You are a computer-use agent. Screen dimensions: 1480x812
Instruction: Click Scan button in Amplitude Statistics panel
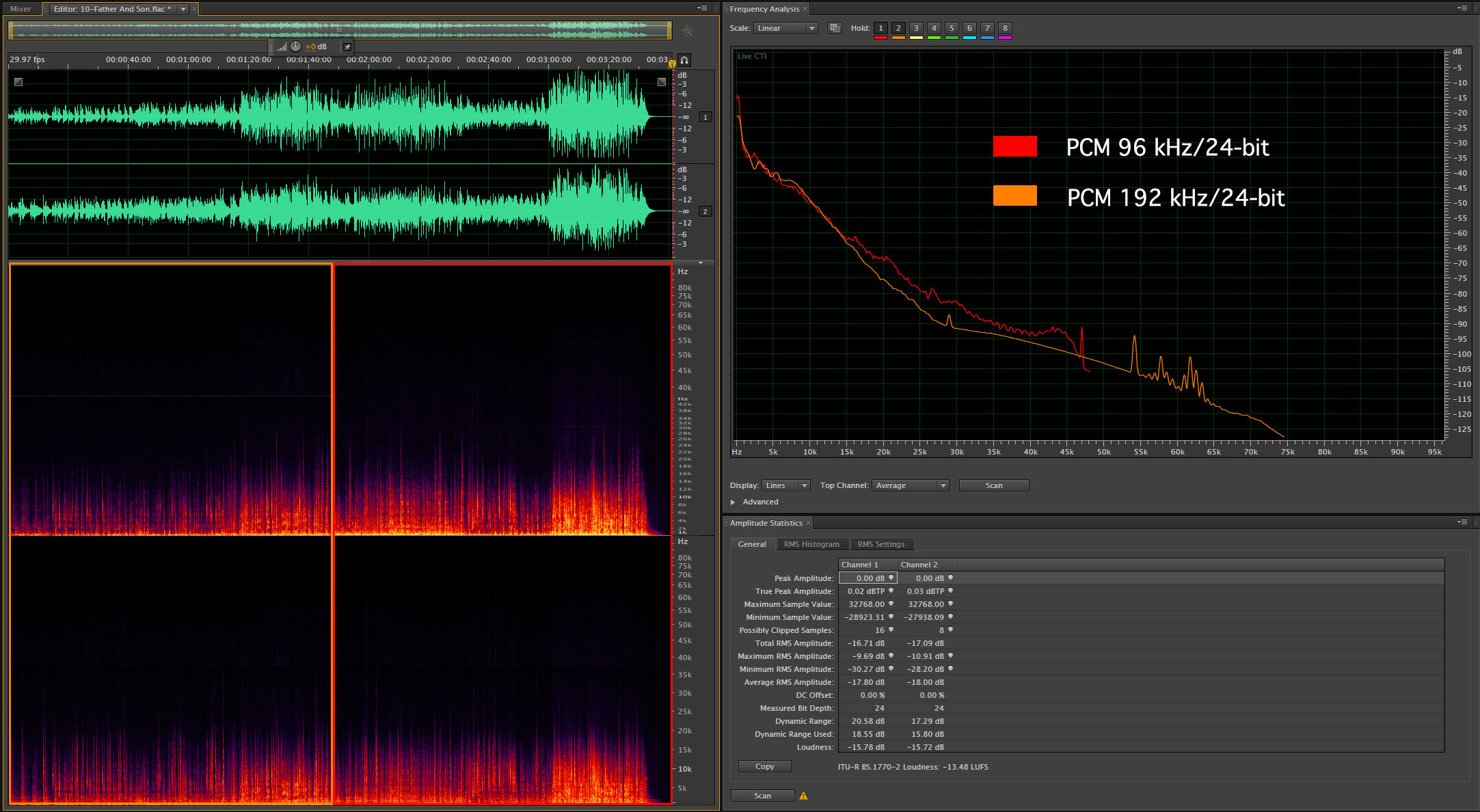[763, 796]
